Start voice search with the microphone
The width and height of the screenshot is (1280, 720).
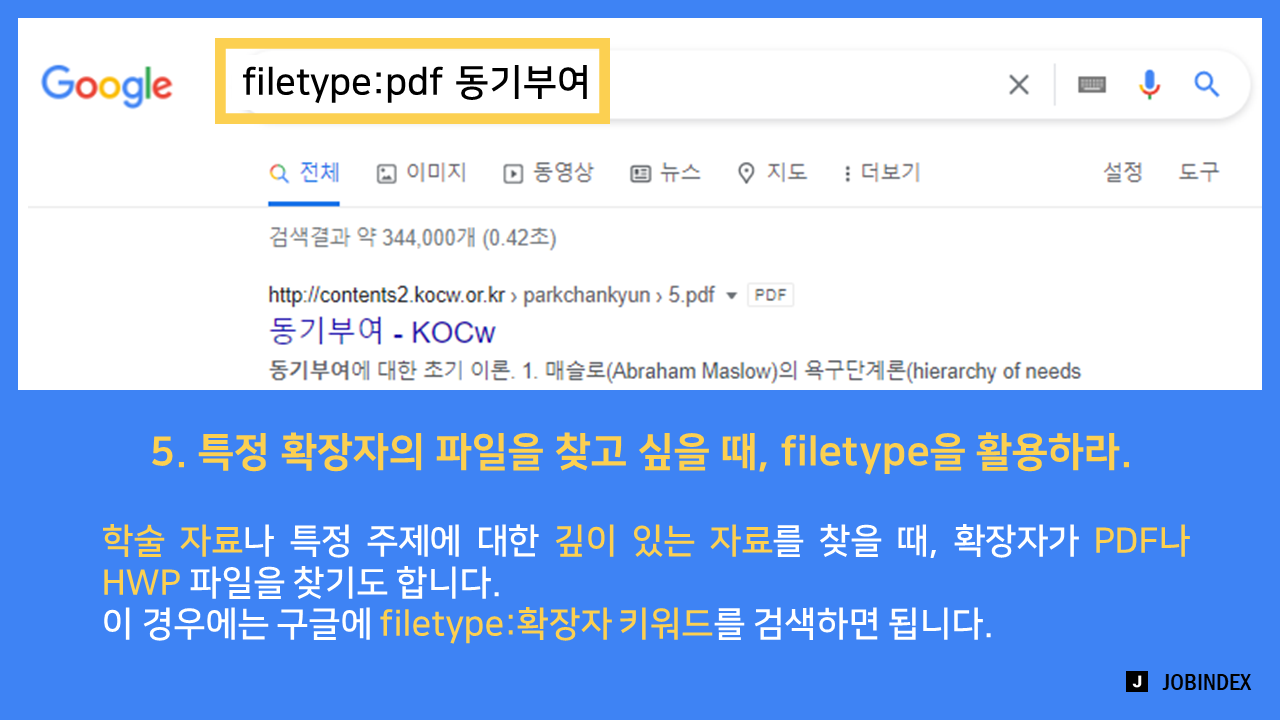click(1149, 85)
